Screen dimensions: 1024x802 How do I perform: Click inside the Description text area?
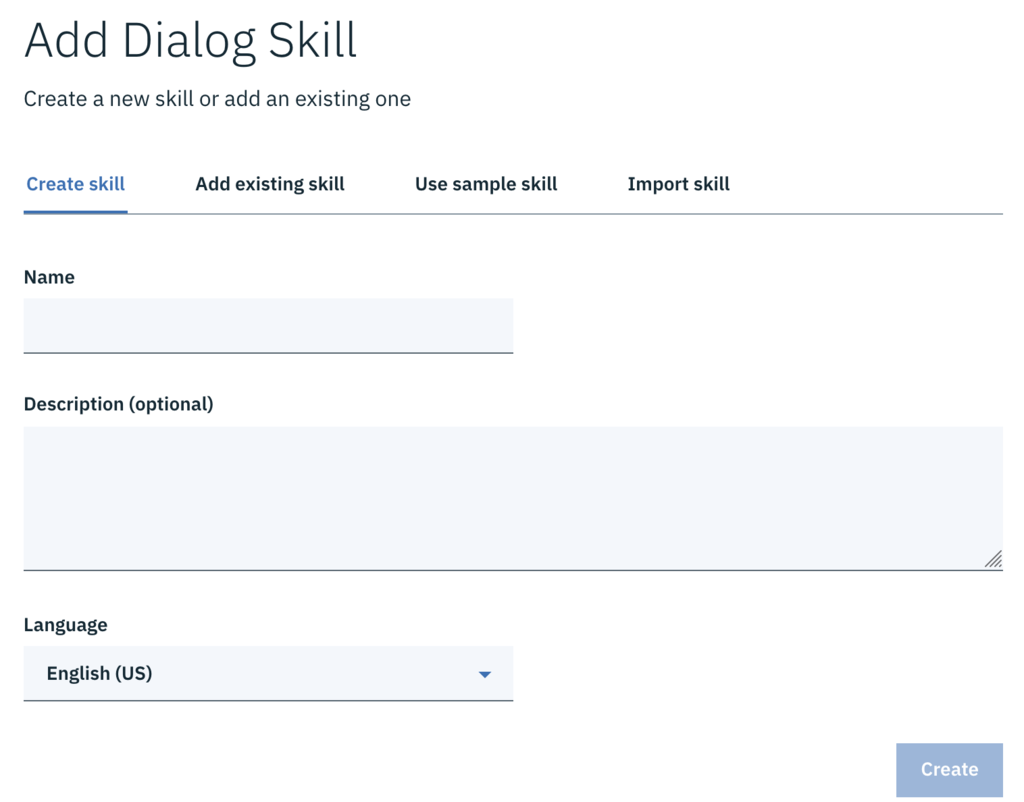click(513, 498)
